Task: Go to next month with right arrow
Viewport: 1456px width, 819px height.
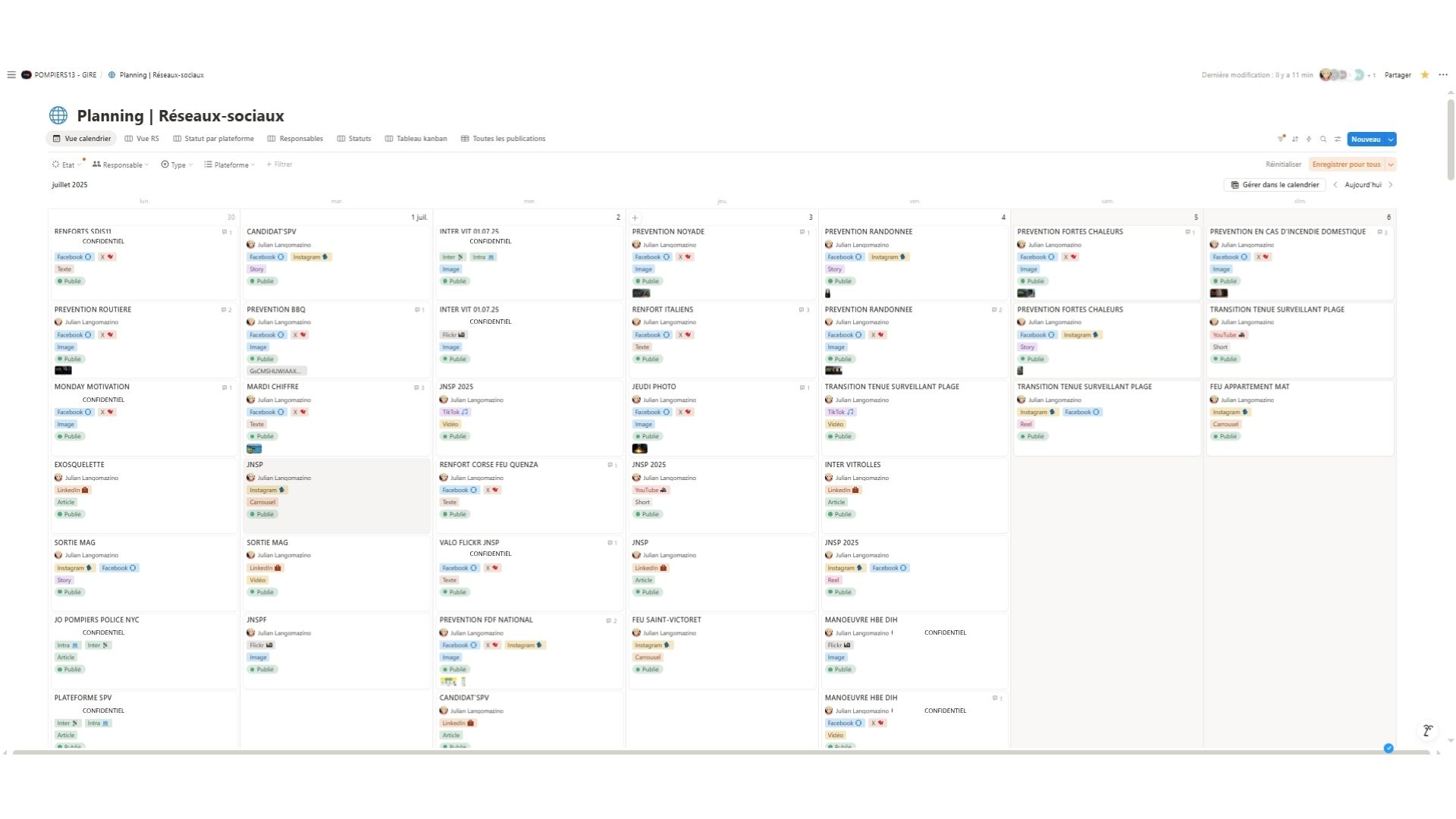Action: tap(1391, 185)
